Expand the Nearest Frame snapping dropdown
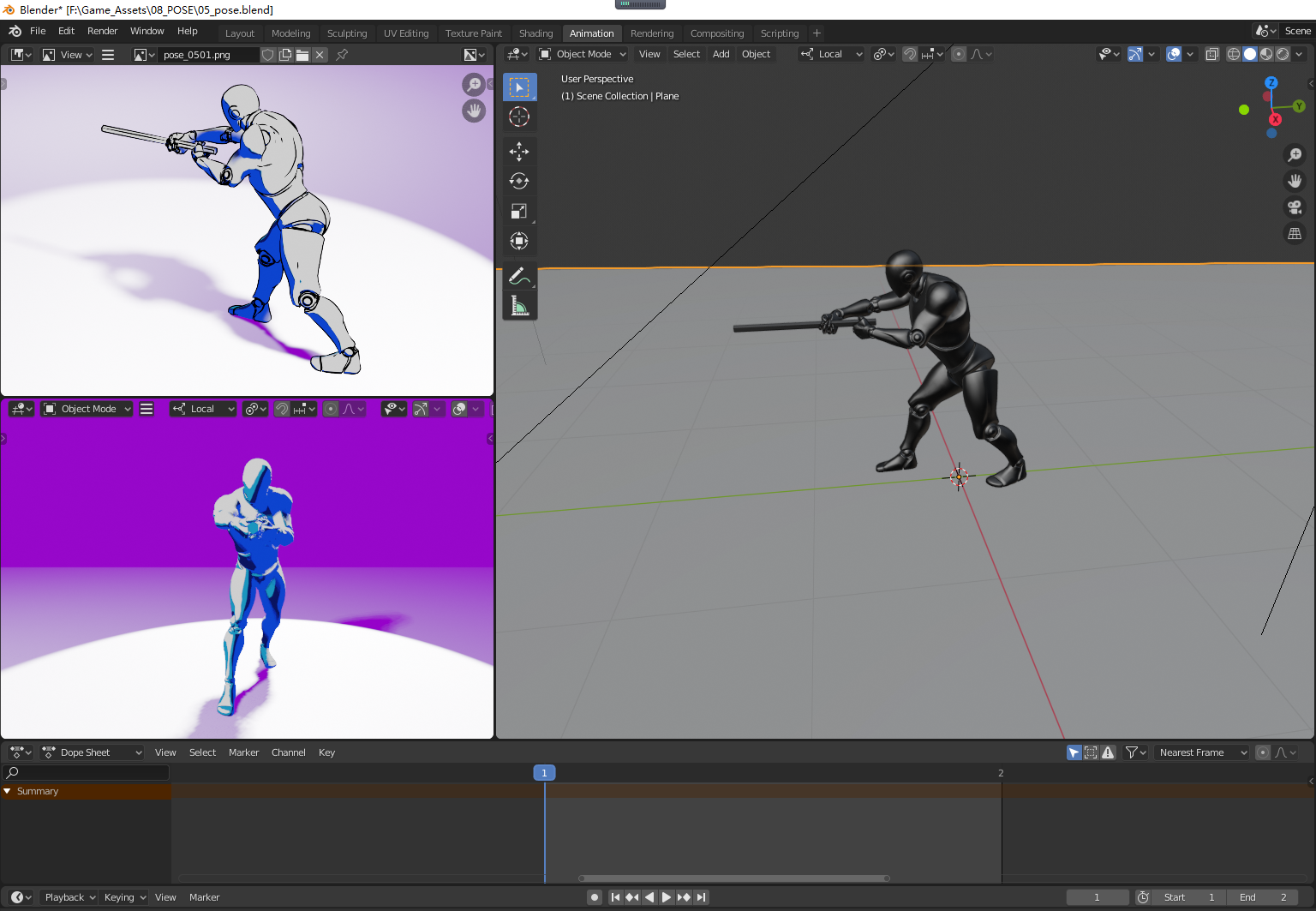The height and width of the screenshot is (911, 1316). (x=1202, y=752)
